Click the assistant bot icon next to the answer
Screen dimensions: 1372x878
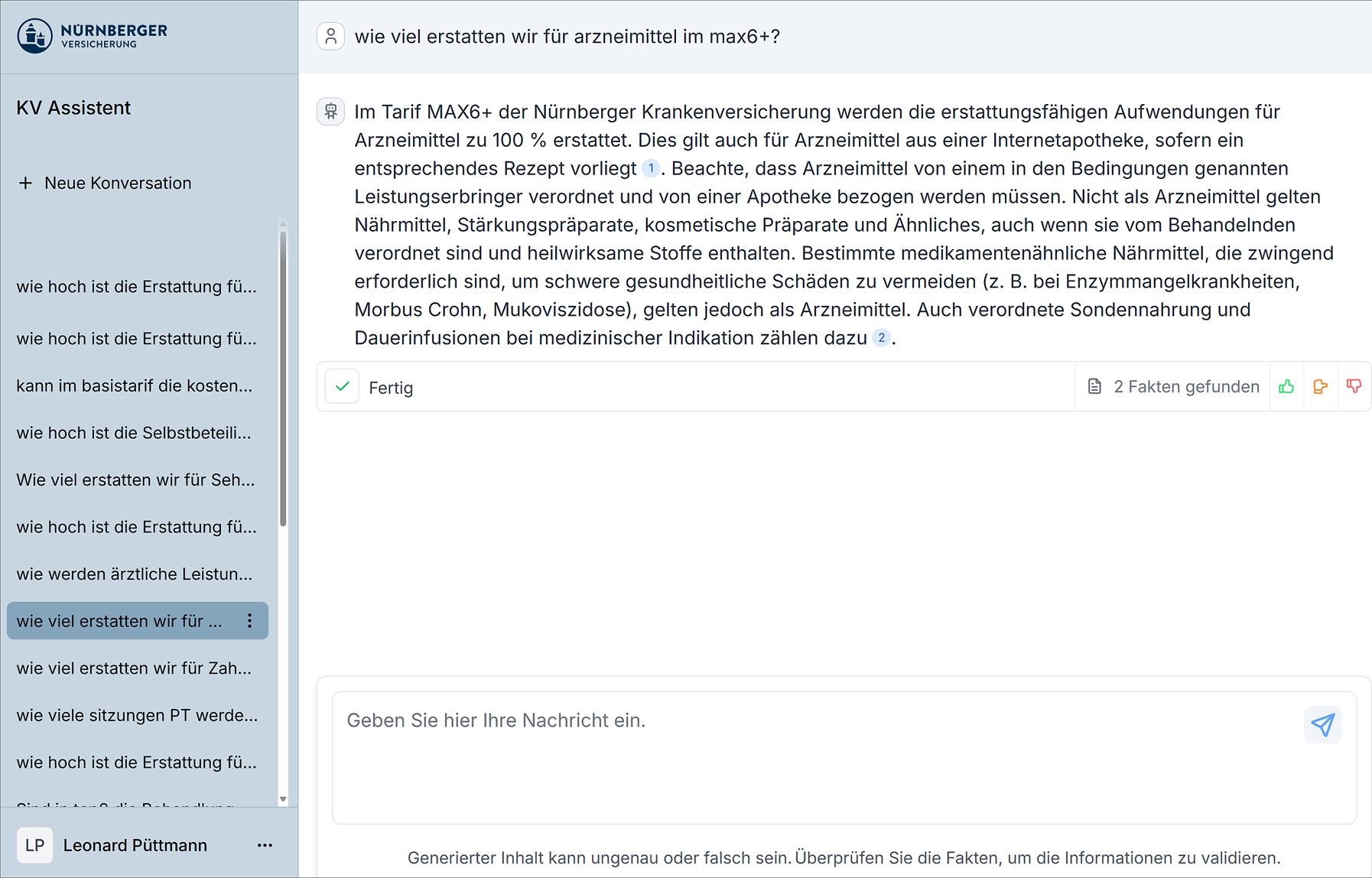pyautogui.click(x=330, y=112)
